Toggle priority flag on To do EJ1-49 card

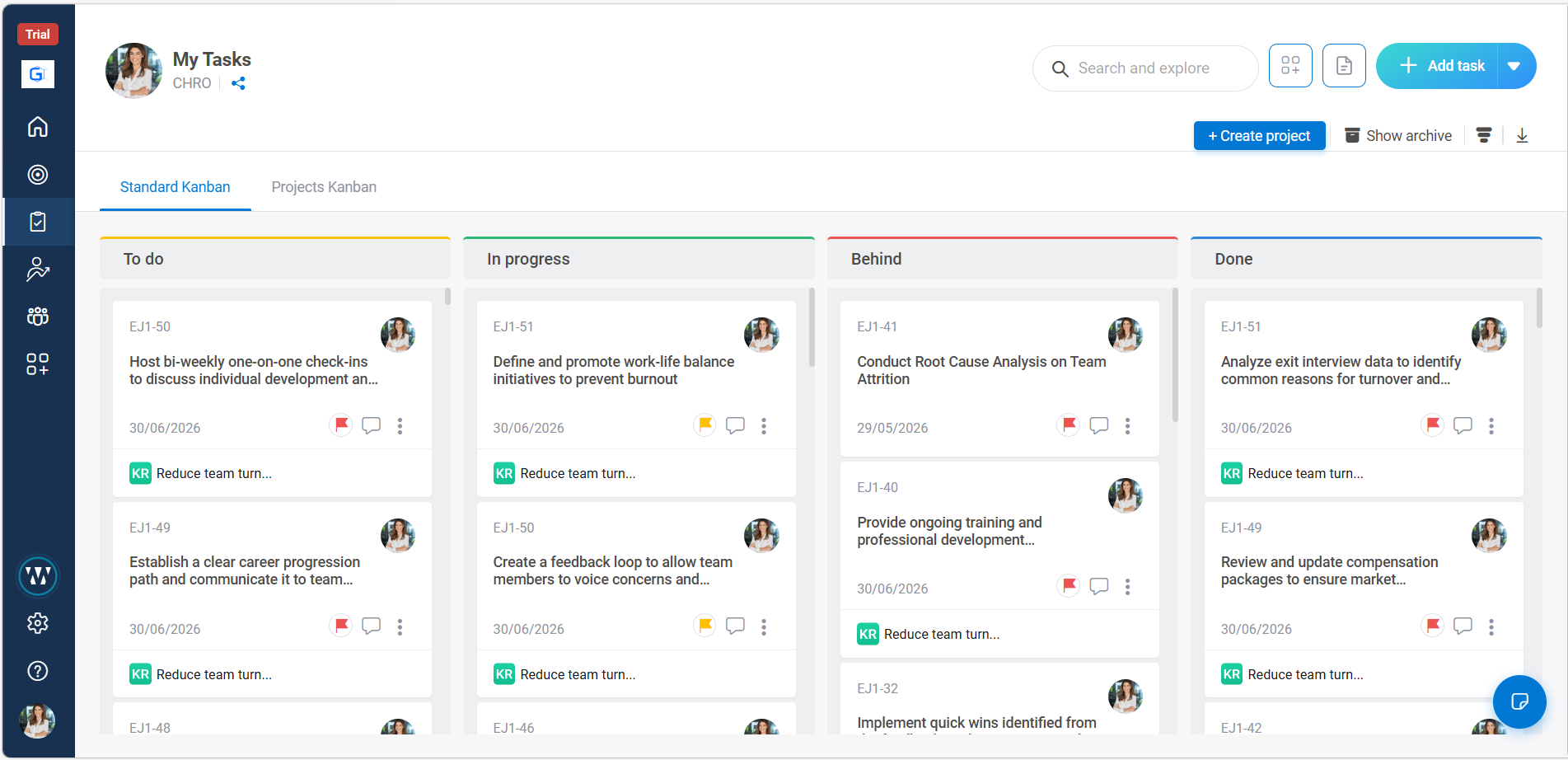pos(341,626)
